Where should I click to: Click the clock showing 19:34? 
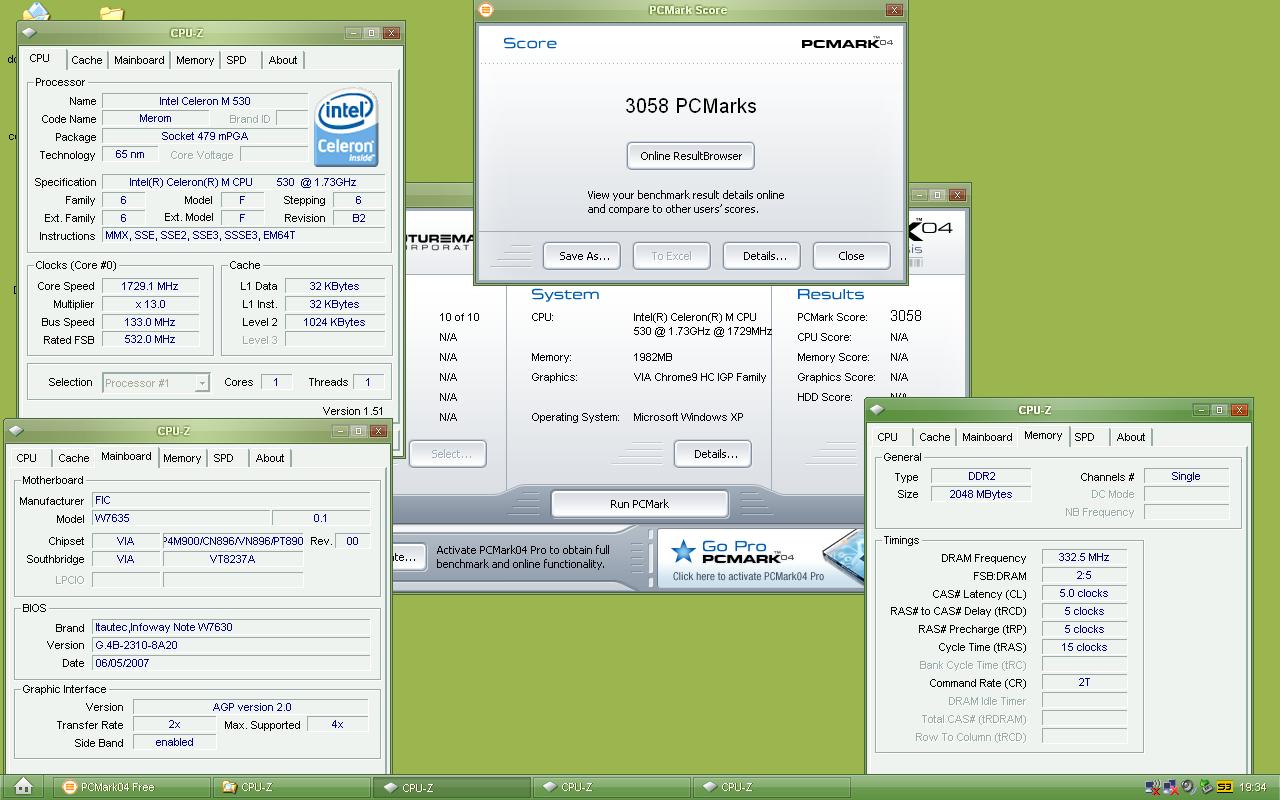coord(1252,787)
